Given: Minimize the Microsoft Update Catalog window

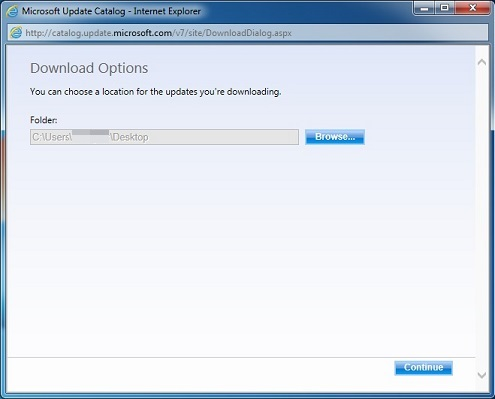Looking at the screenshot, I should pos(424,8).
